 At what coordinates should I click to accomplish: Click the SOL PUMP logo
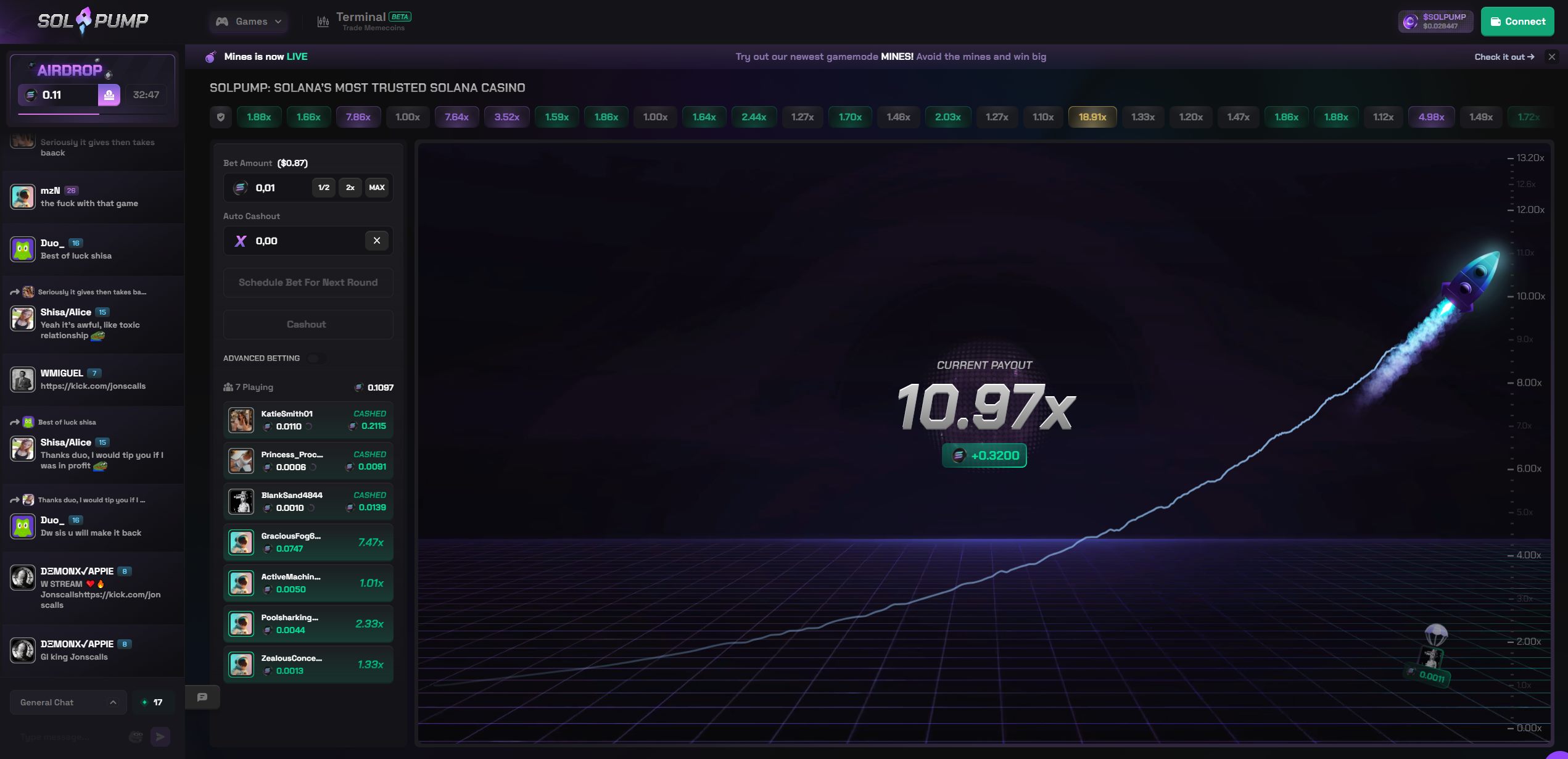click(x=93, y=21)
